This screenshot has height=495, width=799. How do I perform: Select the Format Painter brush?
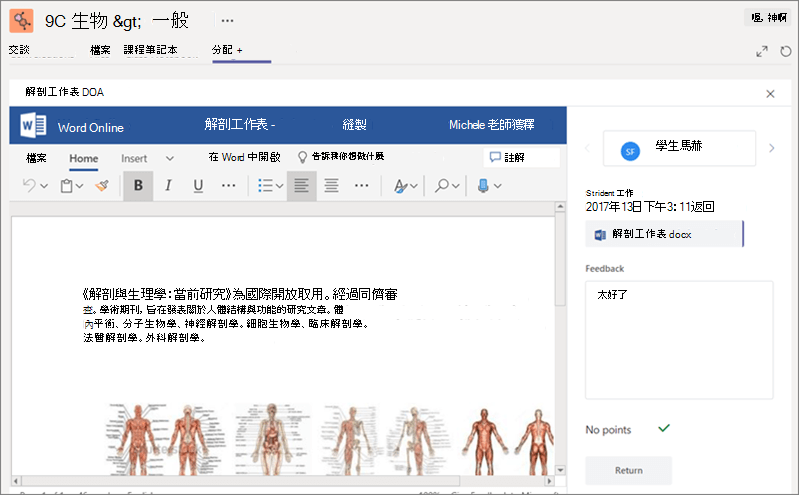[x=102, y=186]
